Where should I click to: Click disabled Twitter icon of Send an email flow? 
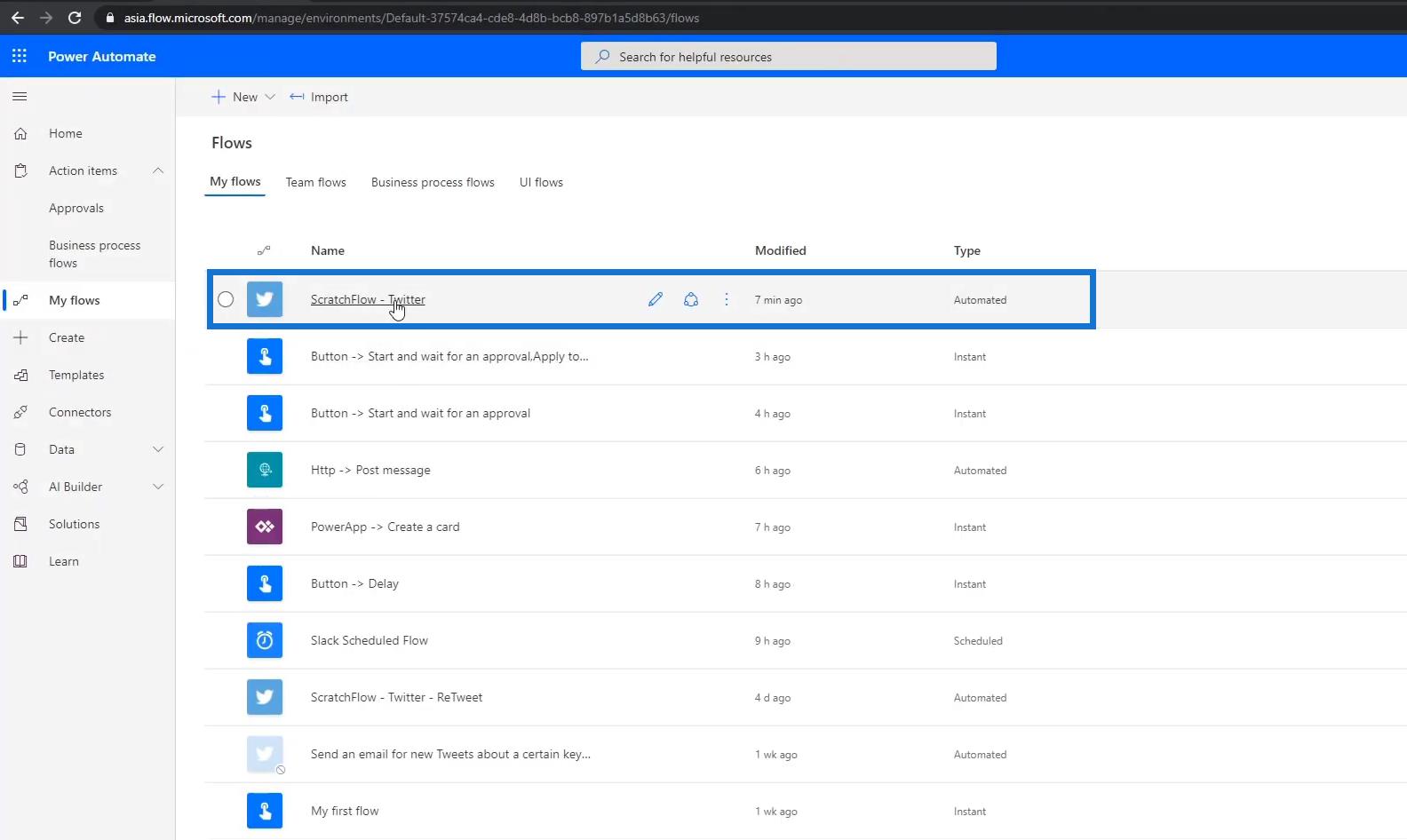point(265,754)
